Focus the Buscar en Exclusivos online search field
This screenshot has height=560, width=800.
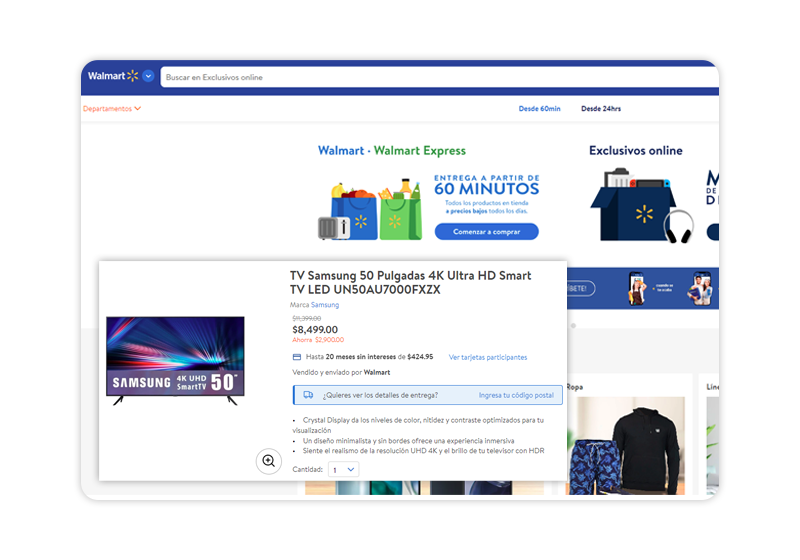[x=439, y=77]
